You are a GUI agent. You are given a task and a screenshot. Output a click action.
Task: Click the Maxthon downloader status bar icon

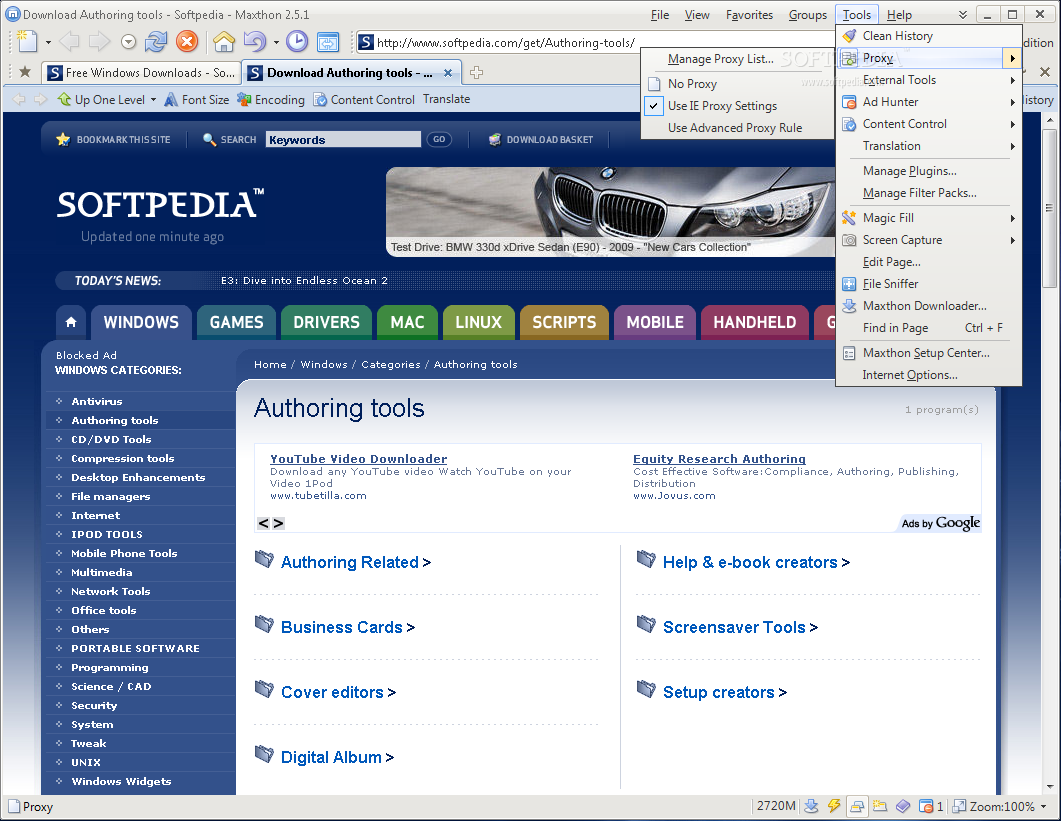tap(811, 806)
